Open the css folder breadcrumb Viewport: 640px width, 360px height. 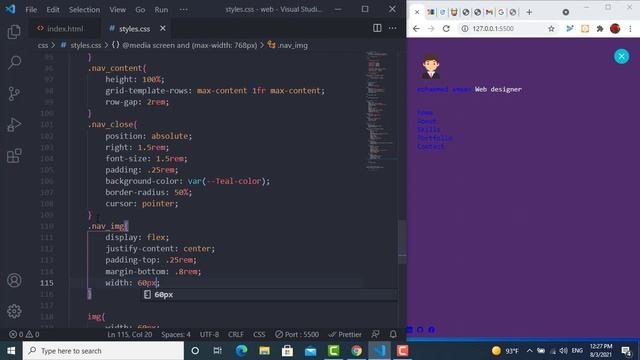click(42, 45)
